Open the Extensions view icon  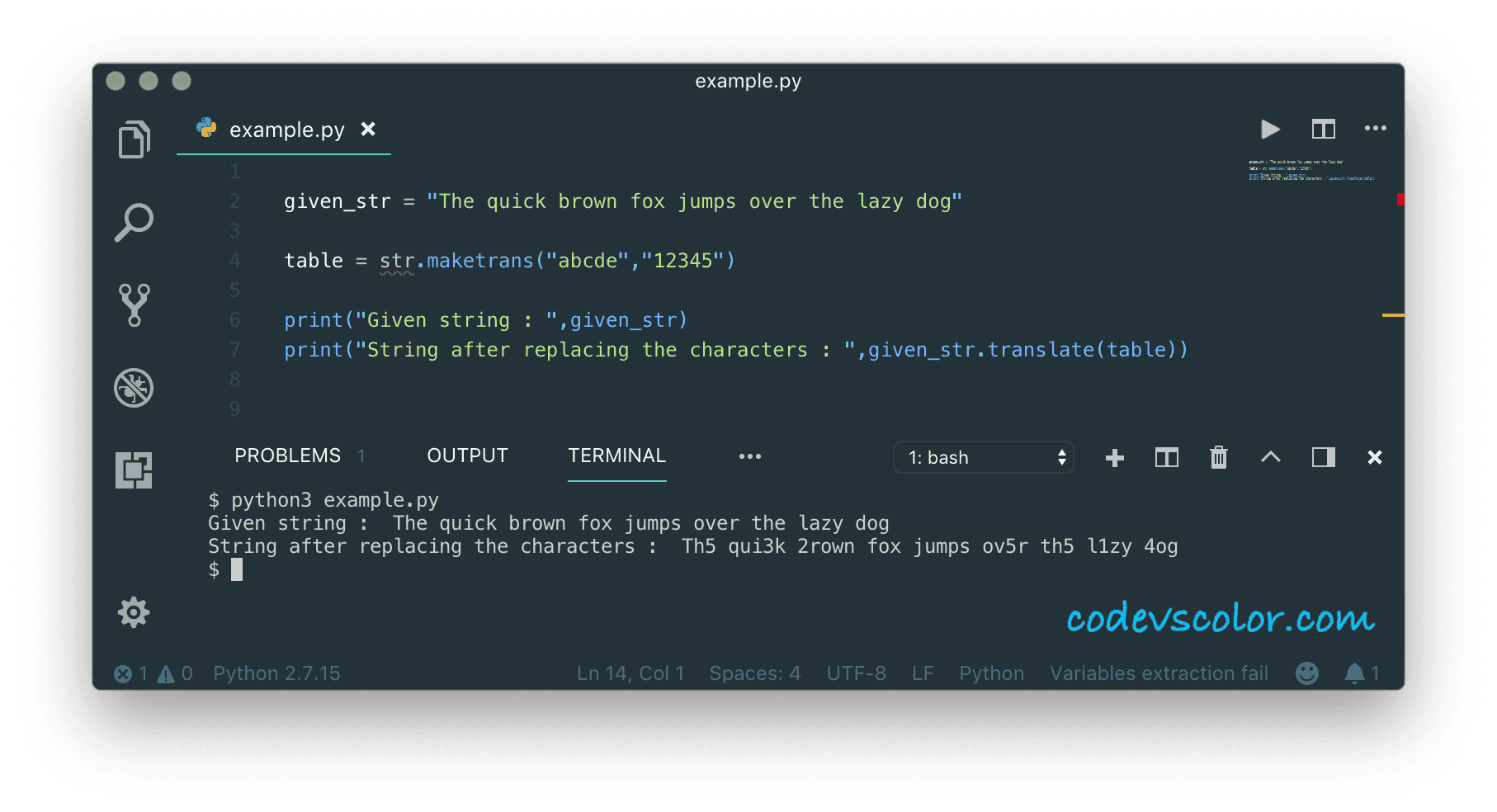tap(134, 470)
